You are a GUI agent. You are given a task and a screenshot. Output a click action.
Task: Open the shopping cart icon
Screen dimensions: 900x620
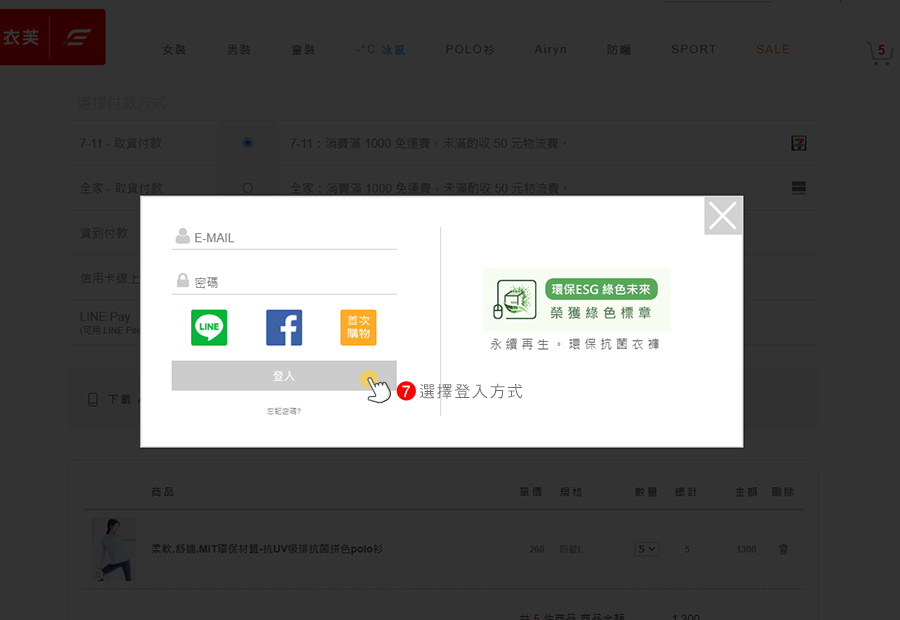[x=880, y=53]
